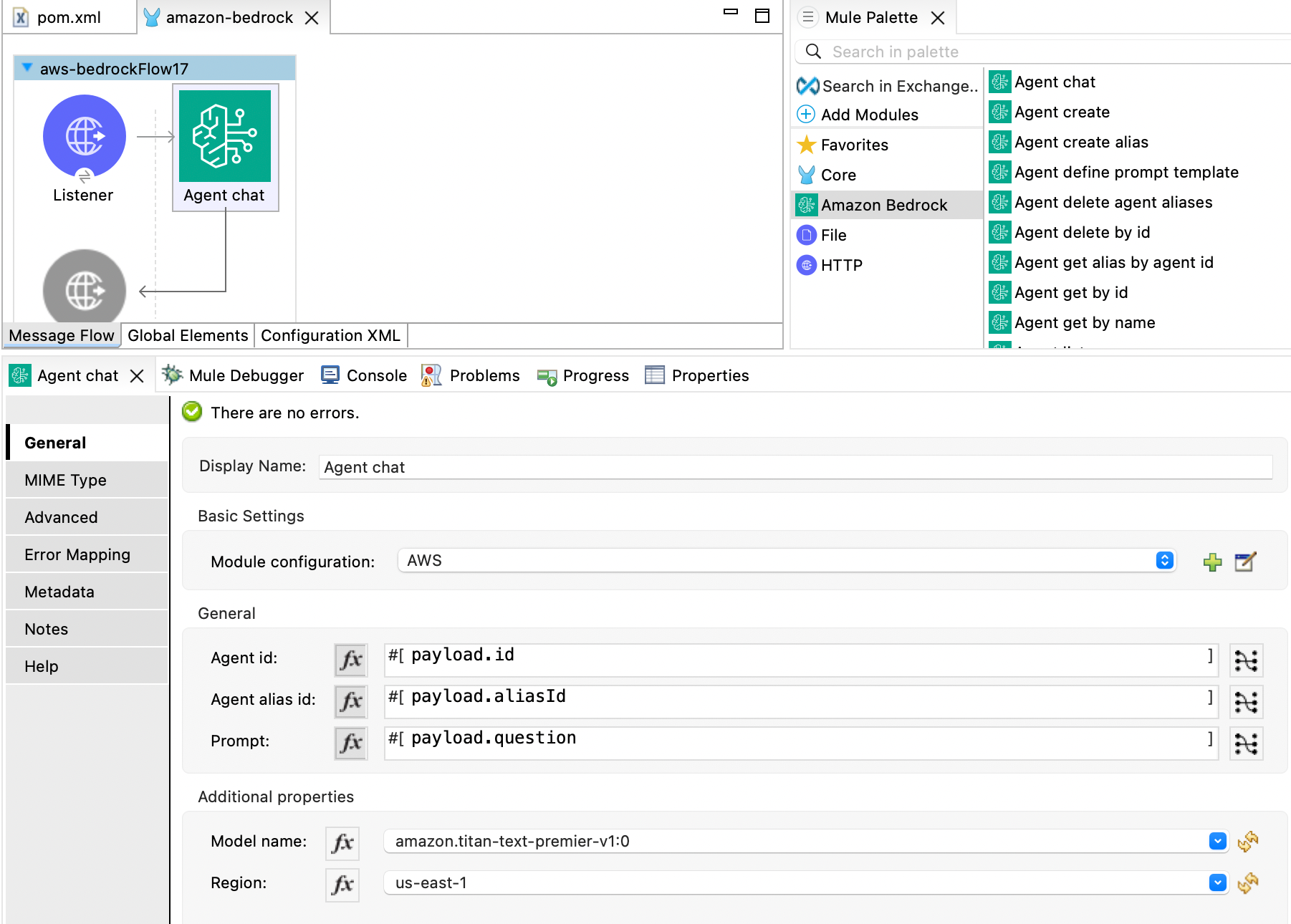Select the General settings section
Screen dimensions: 1291x924
pyautogui.click(x=87, y=443)
